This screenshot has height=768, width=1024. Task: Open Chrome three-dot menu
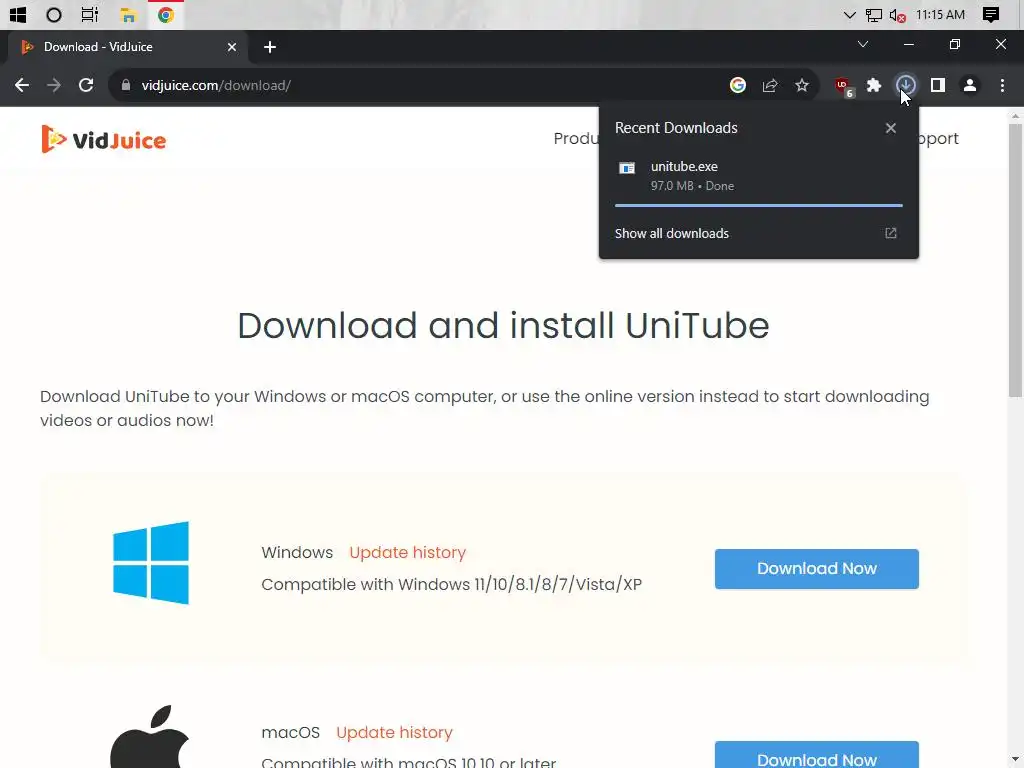point(1002,86)
